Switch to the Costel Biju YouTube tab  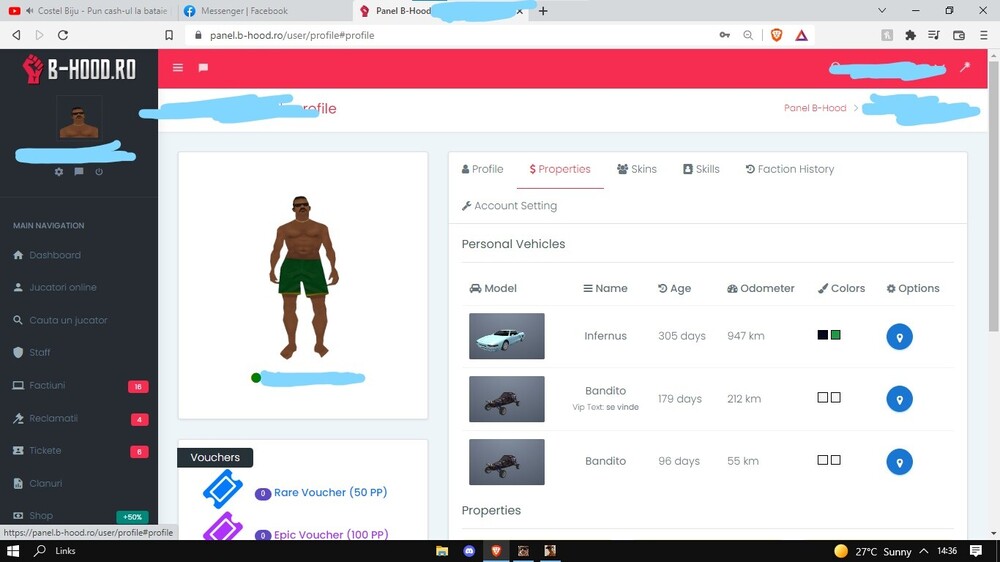[89, 11]
